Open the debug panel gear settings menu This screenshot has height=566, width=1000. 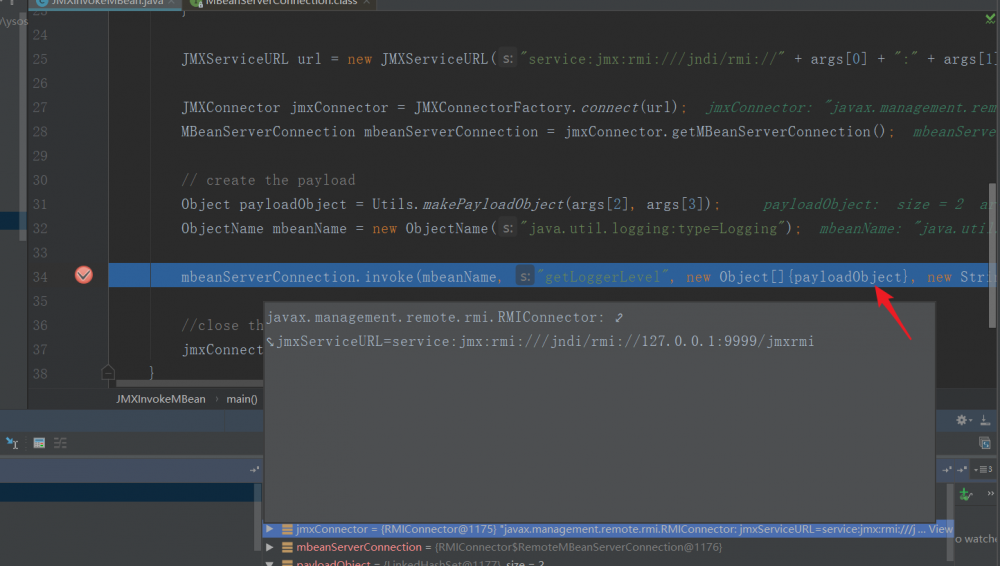(x=963, y=420)
